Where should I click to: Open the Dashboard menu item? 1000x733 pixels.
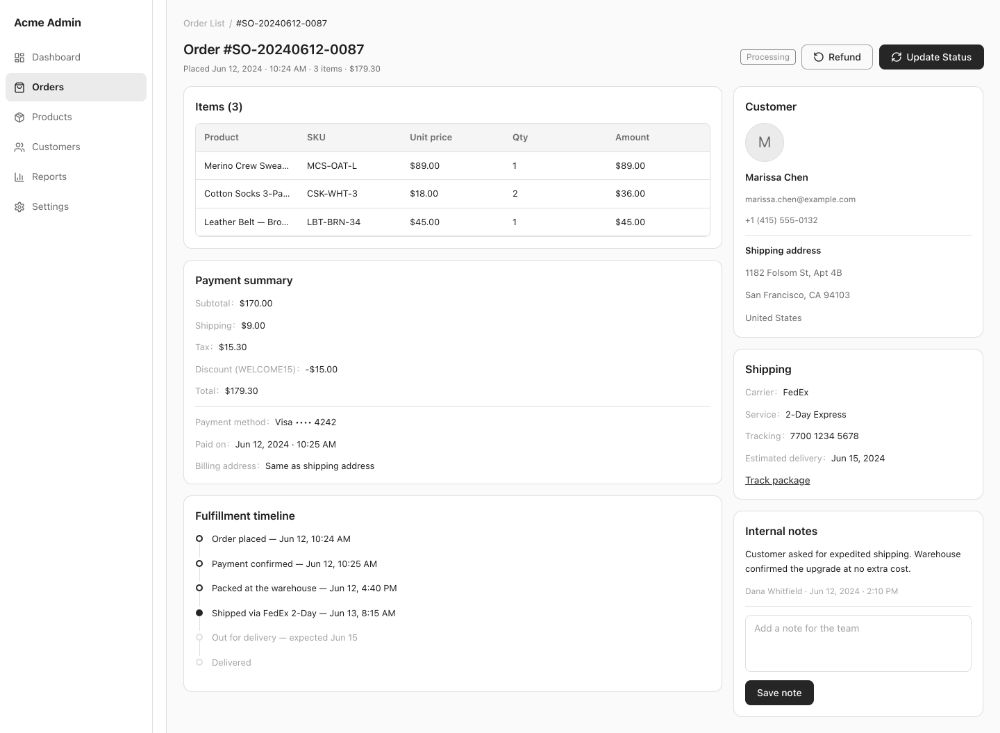[76, 57]
